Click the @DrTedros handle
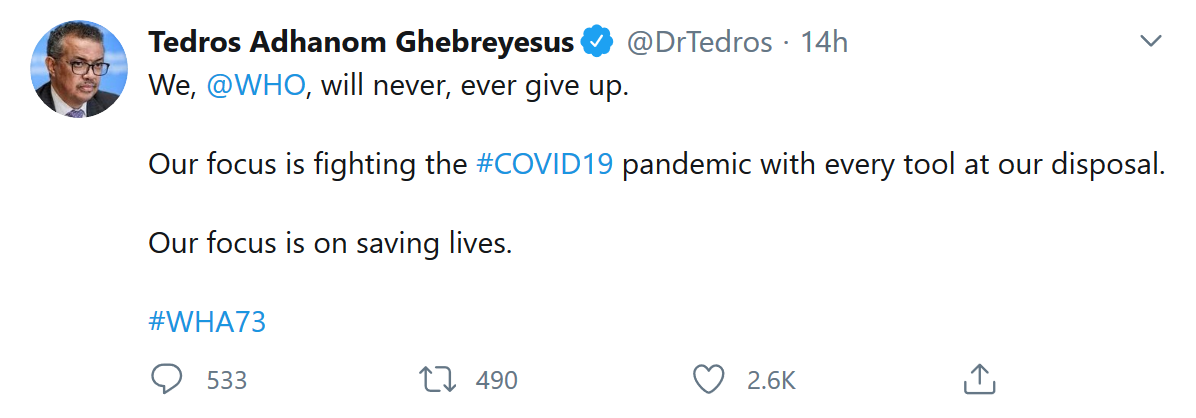 (x=699, y=42)
